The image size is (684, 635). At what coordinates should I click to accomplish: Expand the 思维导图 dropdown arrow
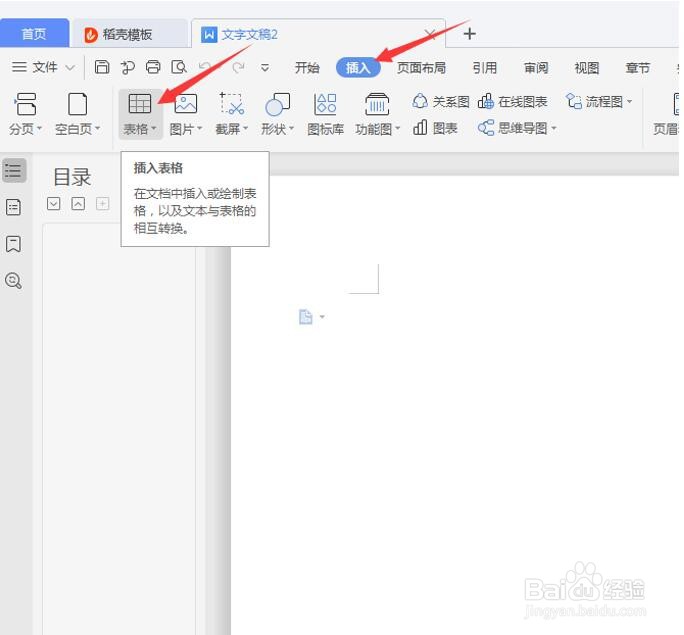[554, 128]
